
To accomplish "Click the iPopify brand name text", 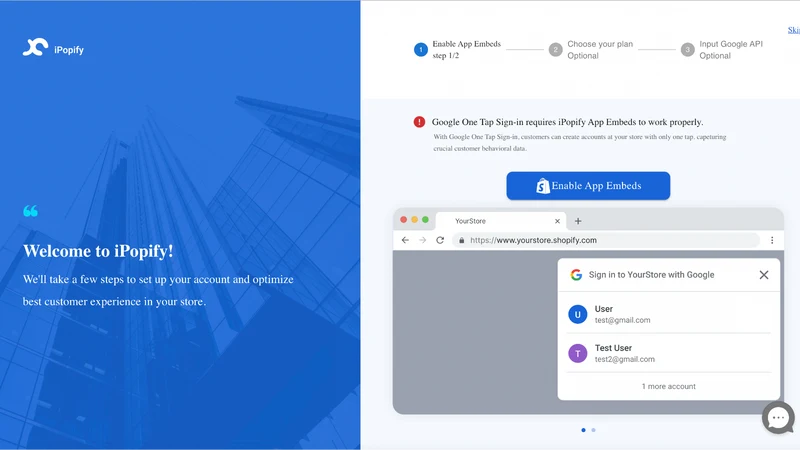I will 69,50.
